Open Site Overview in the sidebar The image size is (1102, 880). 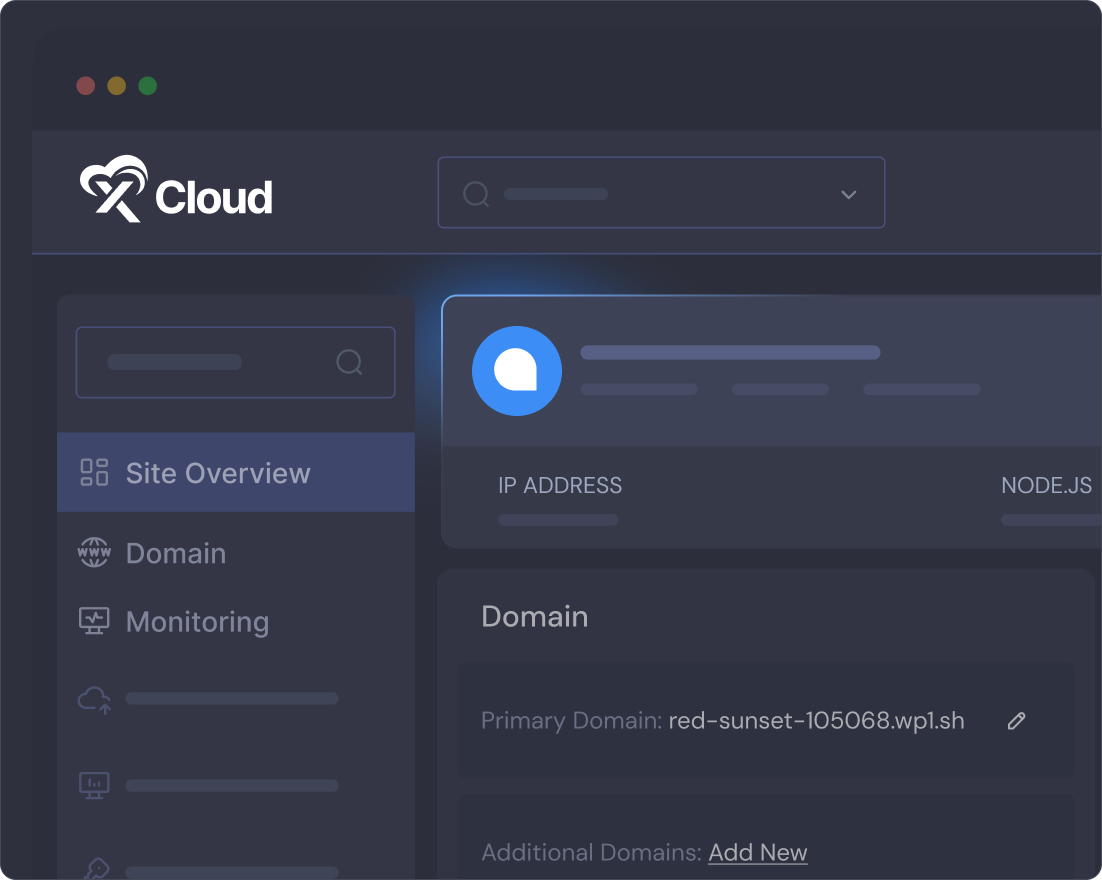pyautogui.click(x=235, y=472)
